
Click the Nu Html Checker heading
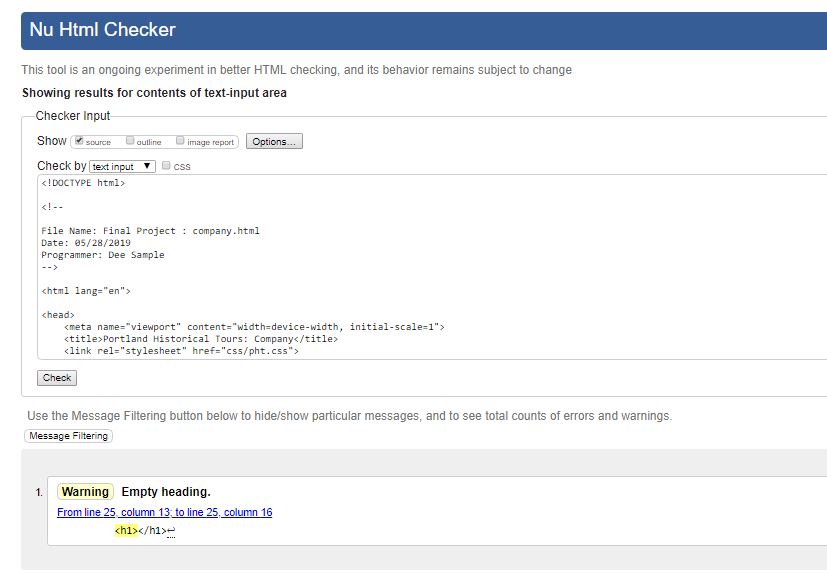point(102,30)
